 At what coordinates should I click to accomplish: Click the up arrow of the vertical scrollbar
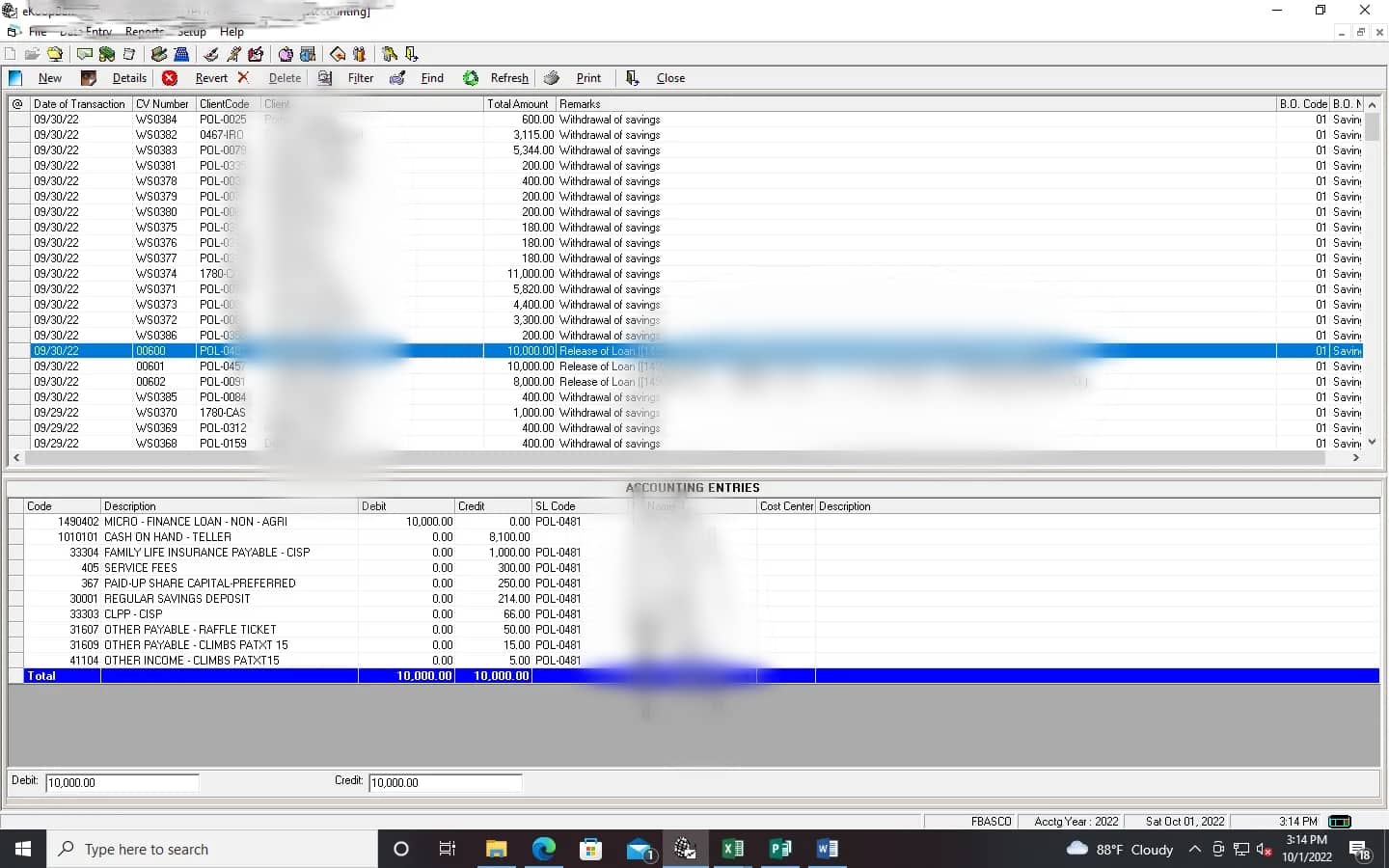point(1372,104)
